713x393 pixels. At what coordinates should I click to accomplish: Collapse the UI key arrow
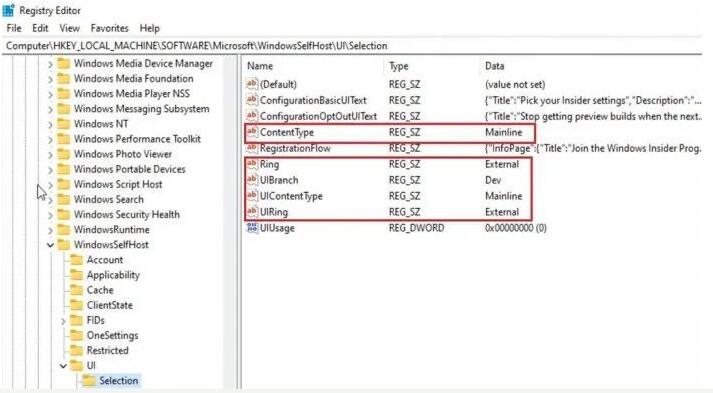(x=63, y=366)
